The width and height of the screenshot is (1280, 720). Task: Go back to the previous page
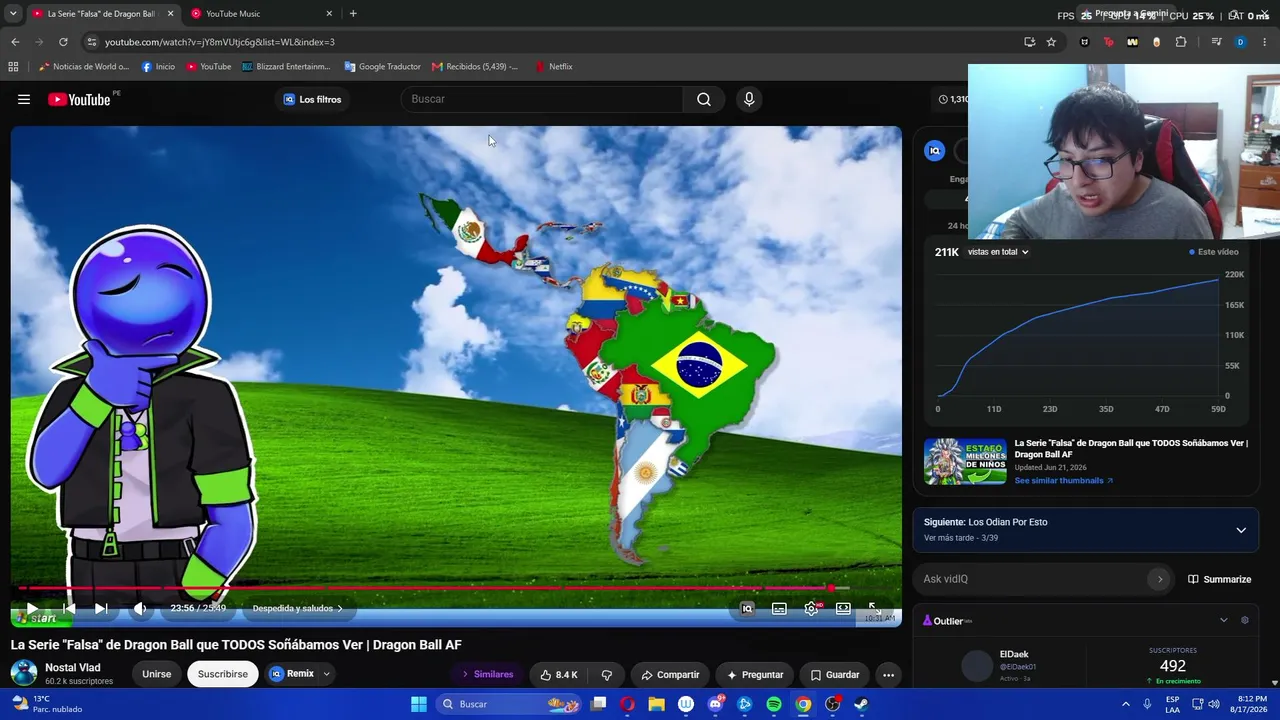(15, 42)
